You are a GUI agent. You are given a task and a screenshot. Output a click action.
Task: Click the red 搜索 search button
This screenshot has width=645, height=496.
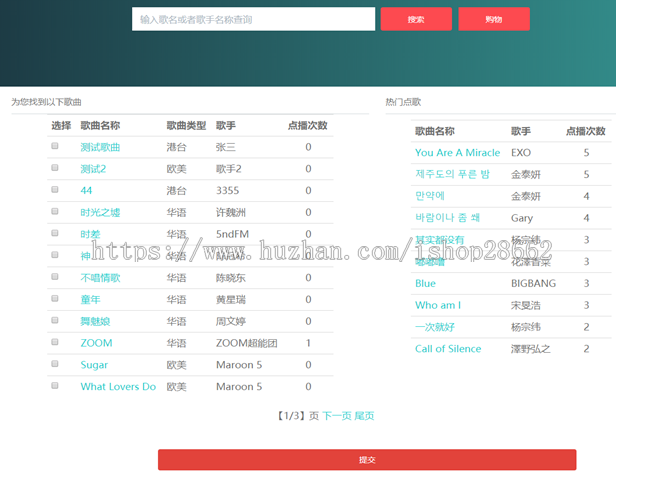(416, 19)
